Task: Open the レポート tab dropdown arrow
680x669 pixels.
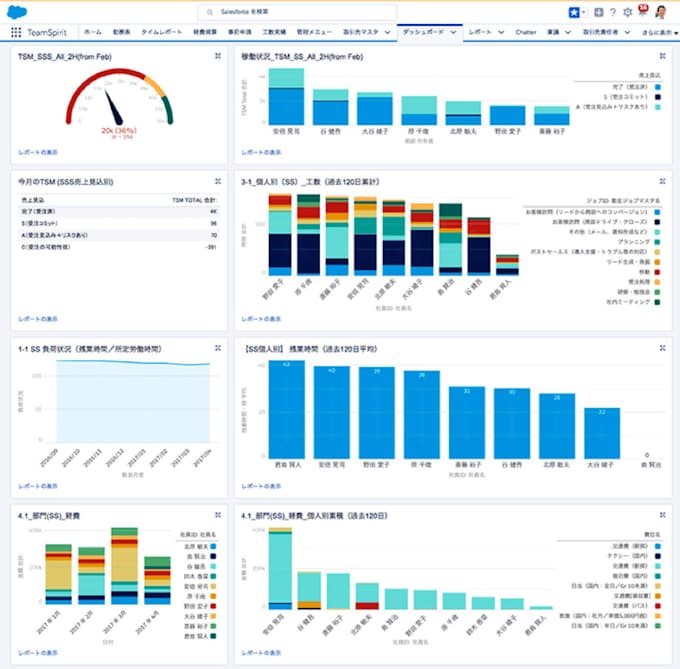Action: pyautogui.click(x=500, y=33)
